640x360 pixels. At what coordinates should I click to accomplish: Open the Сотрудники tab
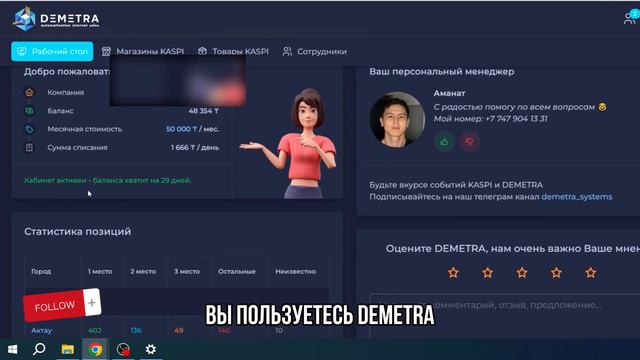tap(315, 51)
